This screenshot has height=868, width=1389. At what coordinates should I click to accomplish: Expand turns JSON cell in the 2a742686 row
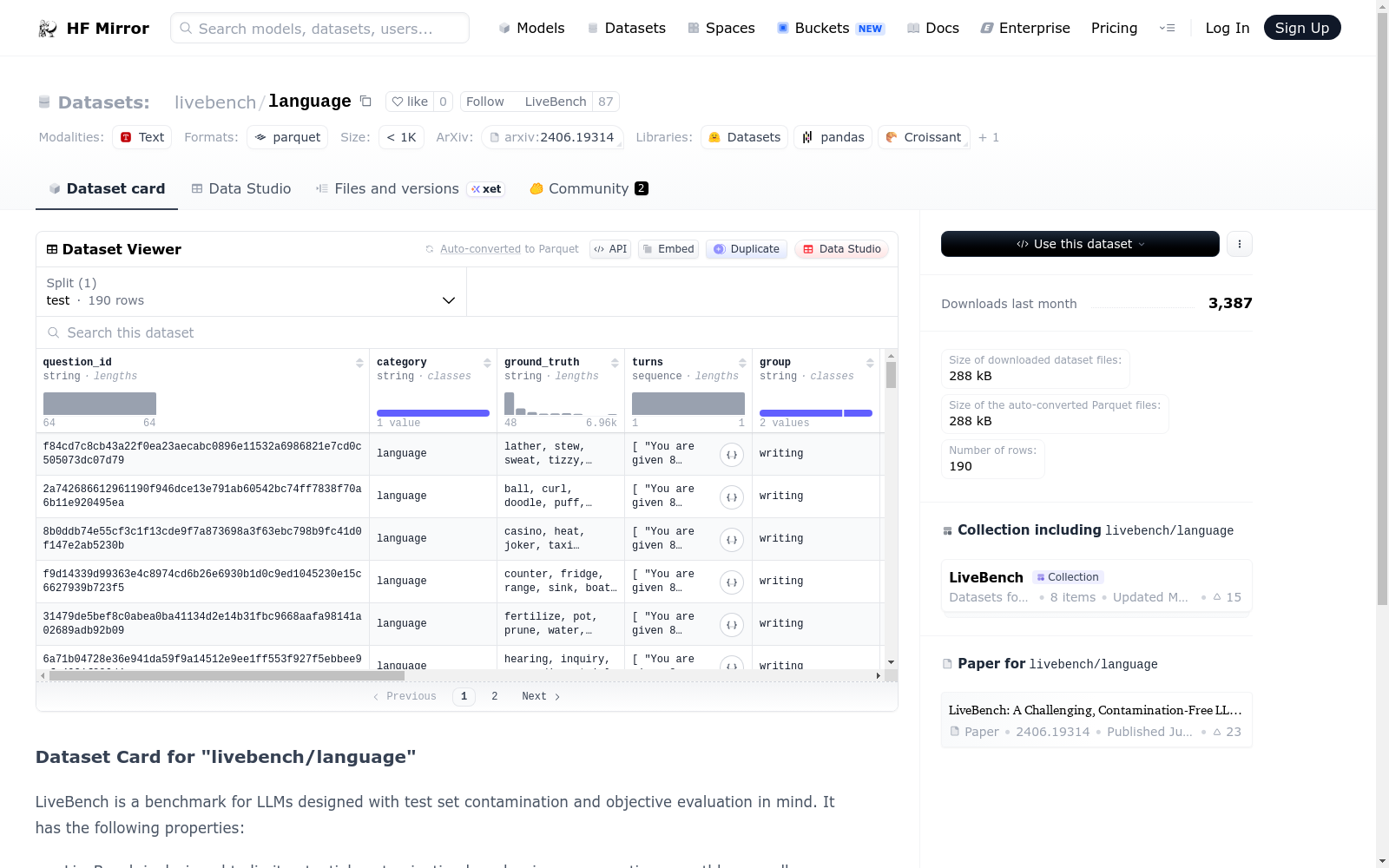[732, 496]
